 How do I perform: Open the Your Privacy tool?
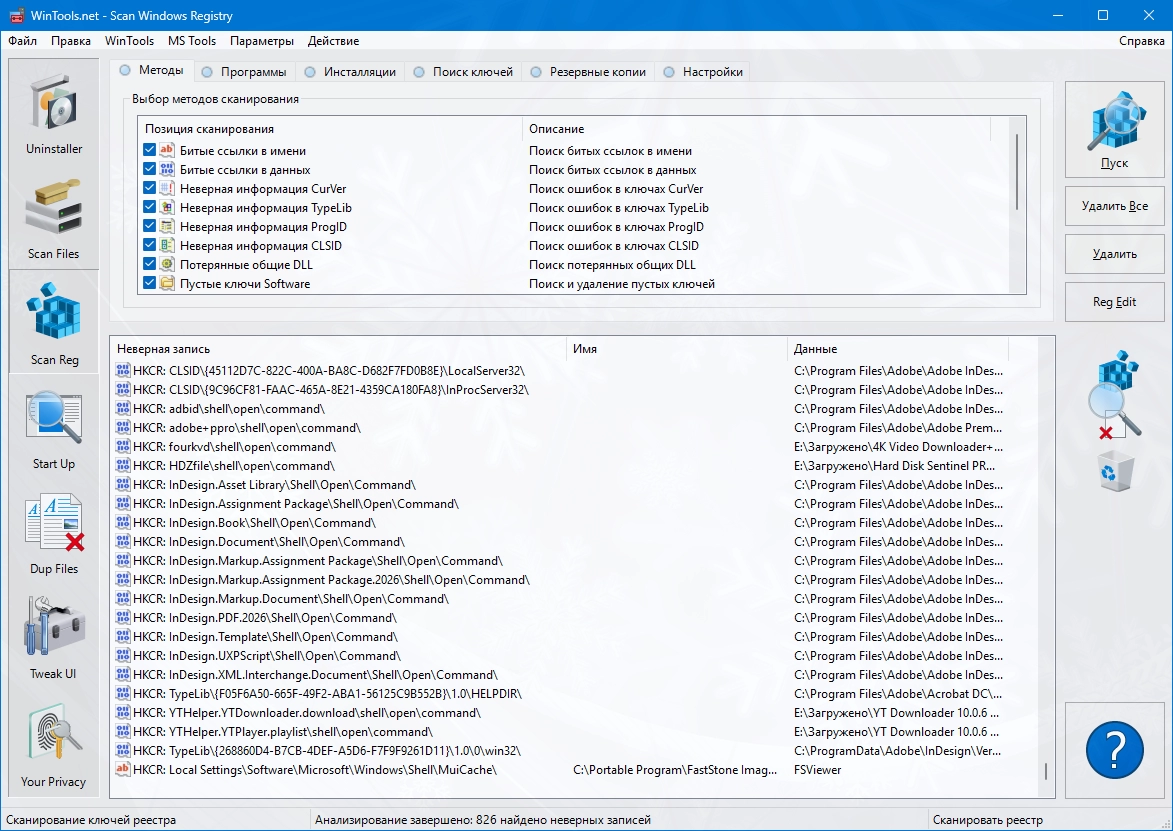coord(54,744)
